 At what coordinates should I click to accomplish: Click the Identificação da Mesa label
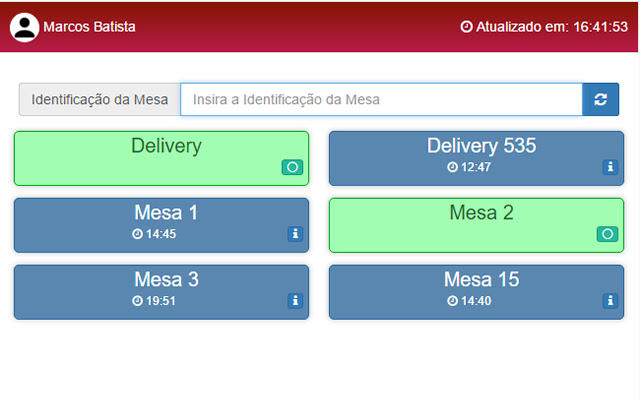click(x=100, y=100)
